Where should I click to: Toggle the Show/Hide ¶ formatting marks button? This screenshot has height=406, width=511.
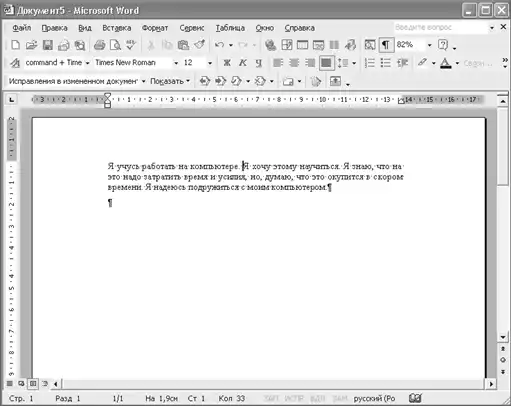point(386,45)
